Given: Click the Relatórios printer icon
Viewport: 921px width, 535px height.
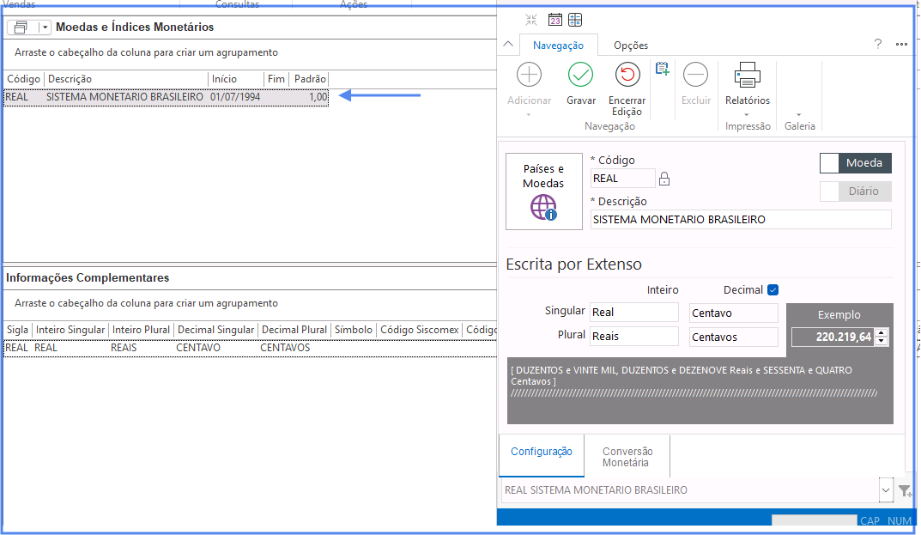Looking at the screenshot, I should (x=747, y=75).
